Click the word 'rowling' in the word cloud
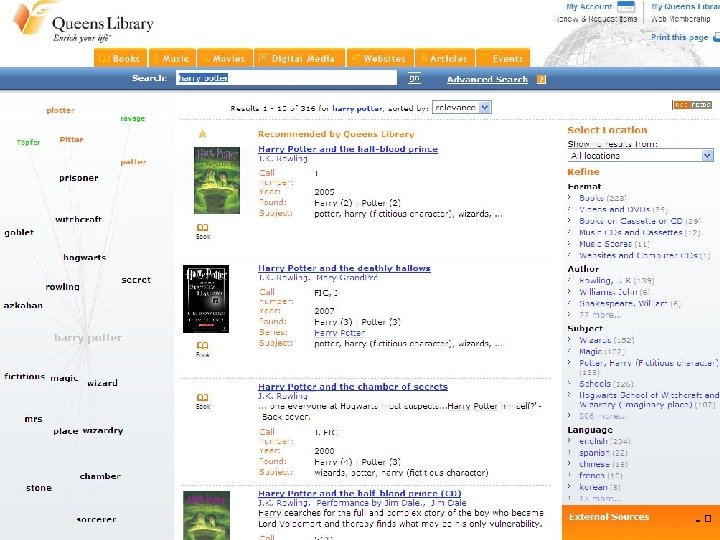This screenshot has width=720, height=540. tap(62, 287)
